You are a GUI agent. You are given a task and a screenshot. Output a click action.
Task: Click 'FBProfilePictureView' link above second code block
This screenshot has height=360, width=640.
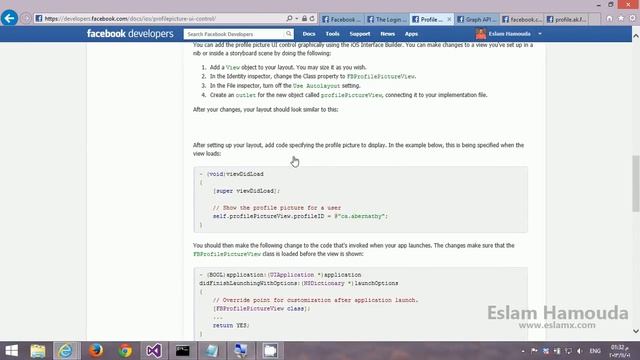227,254
